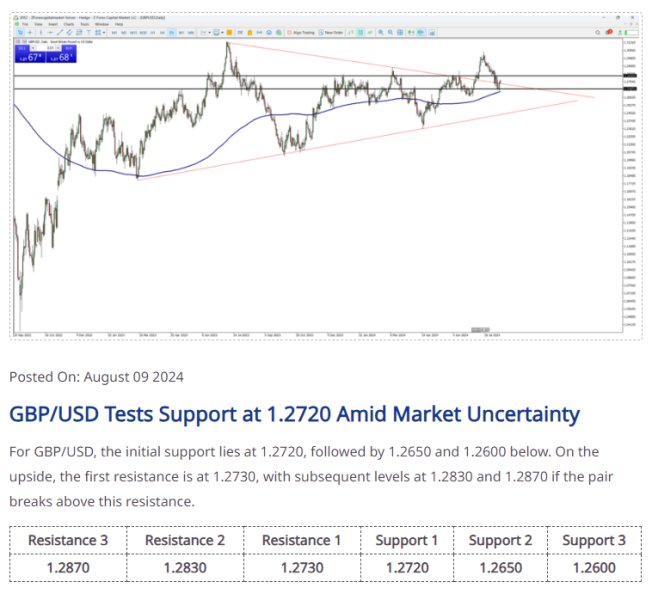The height and width of the screenshot is (600, 652).
Task: Zoom in on the chart
Action: click(x=381, y=32)
